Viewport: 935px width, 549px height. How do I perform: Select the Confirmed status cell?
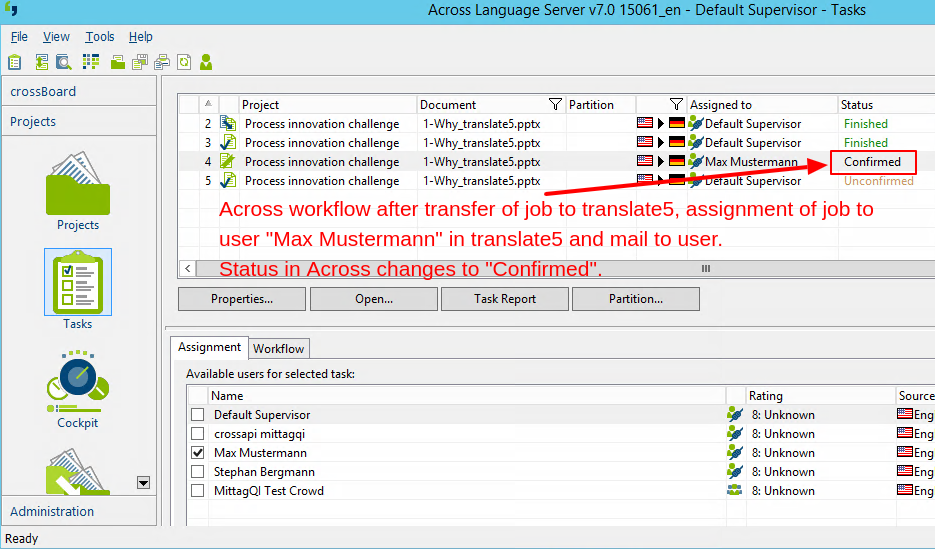(x=872, y=162)
